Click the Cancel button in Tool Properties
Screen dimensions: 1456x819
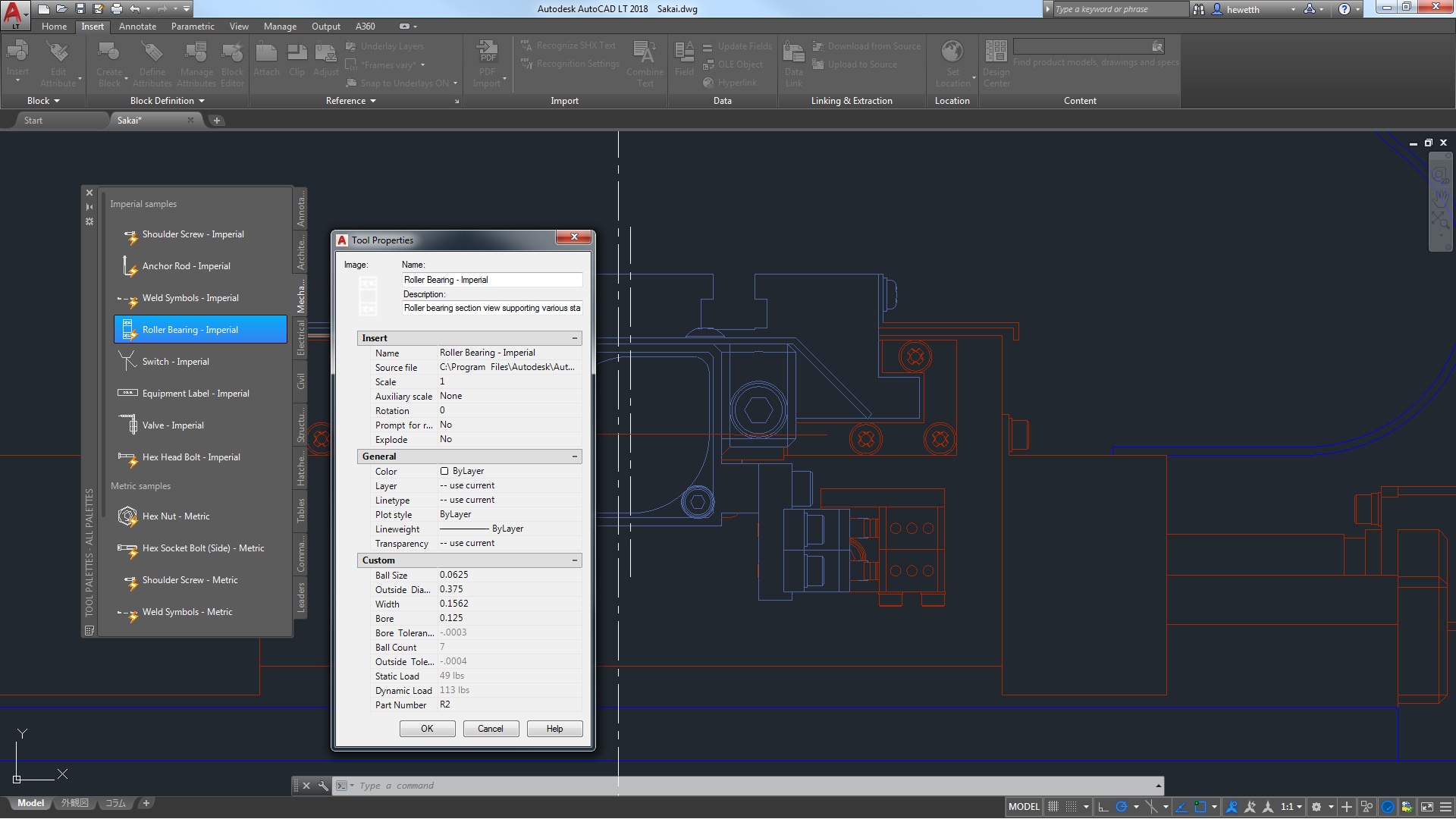click(490, 728)
